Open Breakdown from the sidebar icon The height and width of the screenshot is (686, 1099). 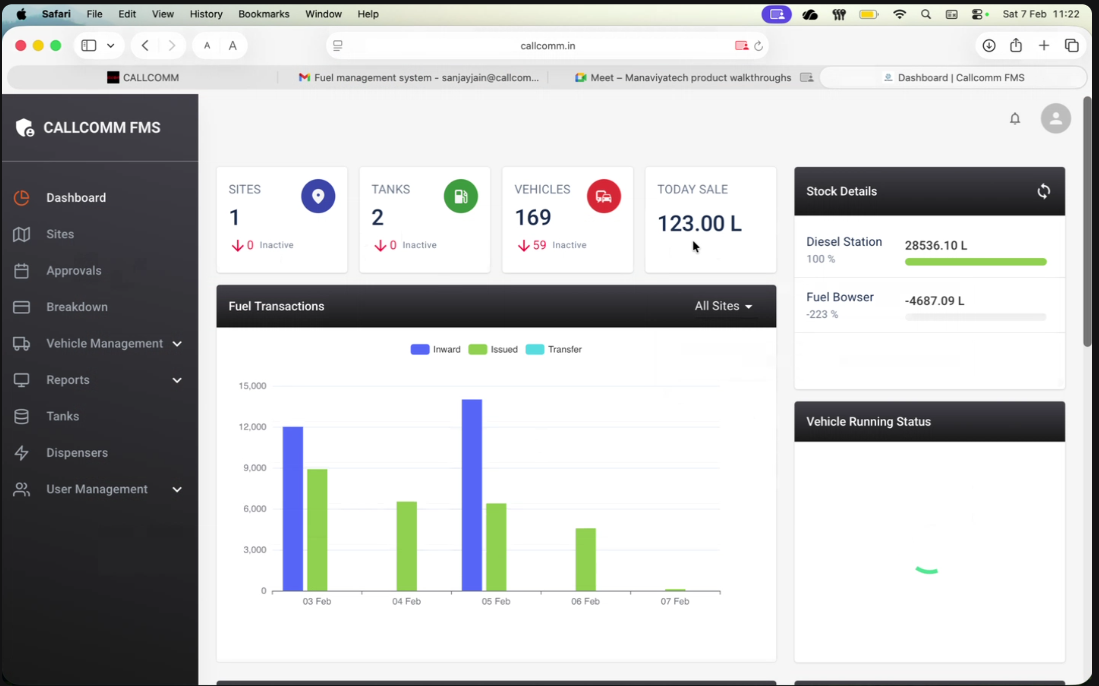pos(20,306)
